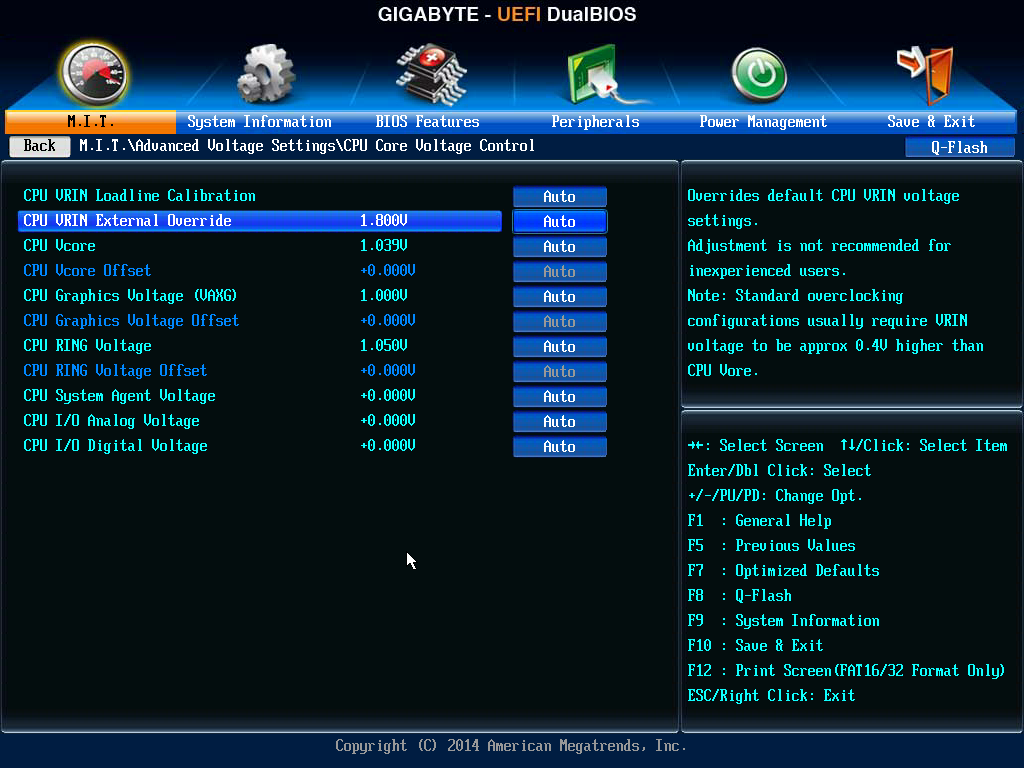Click the AMI copyright footer text
Viewport: 1024px width, 768px height.
511,746
